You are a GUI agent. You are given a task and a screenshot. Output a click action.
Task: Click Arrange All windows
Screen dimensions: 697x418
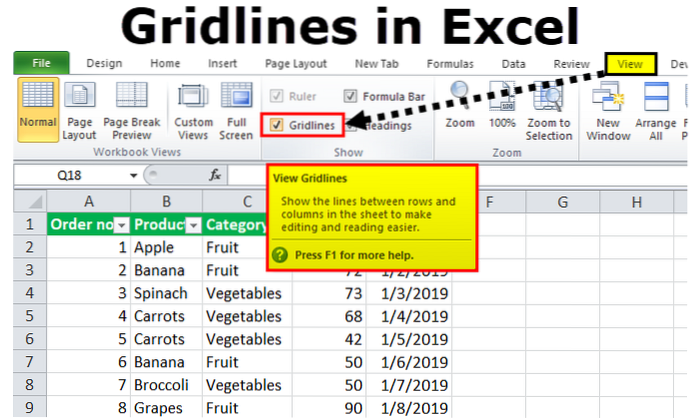coord(656,110)
